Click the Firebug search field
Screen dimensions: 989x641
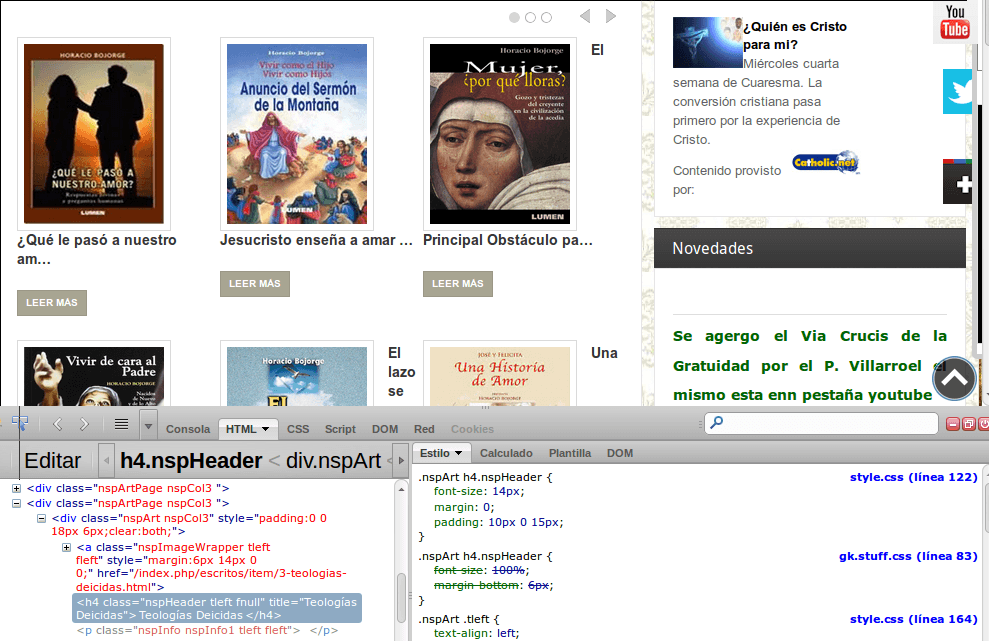821,423
